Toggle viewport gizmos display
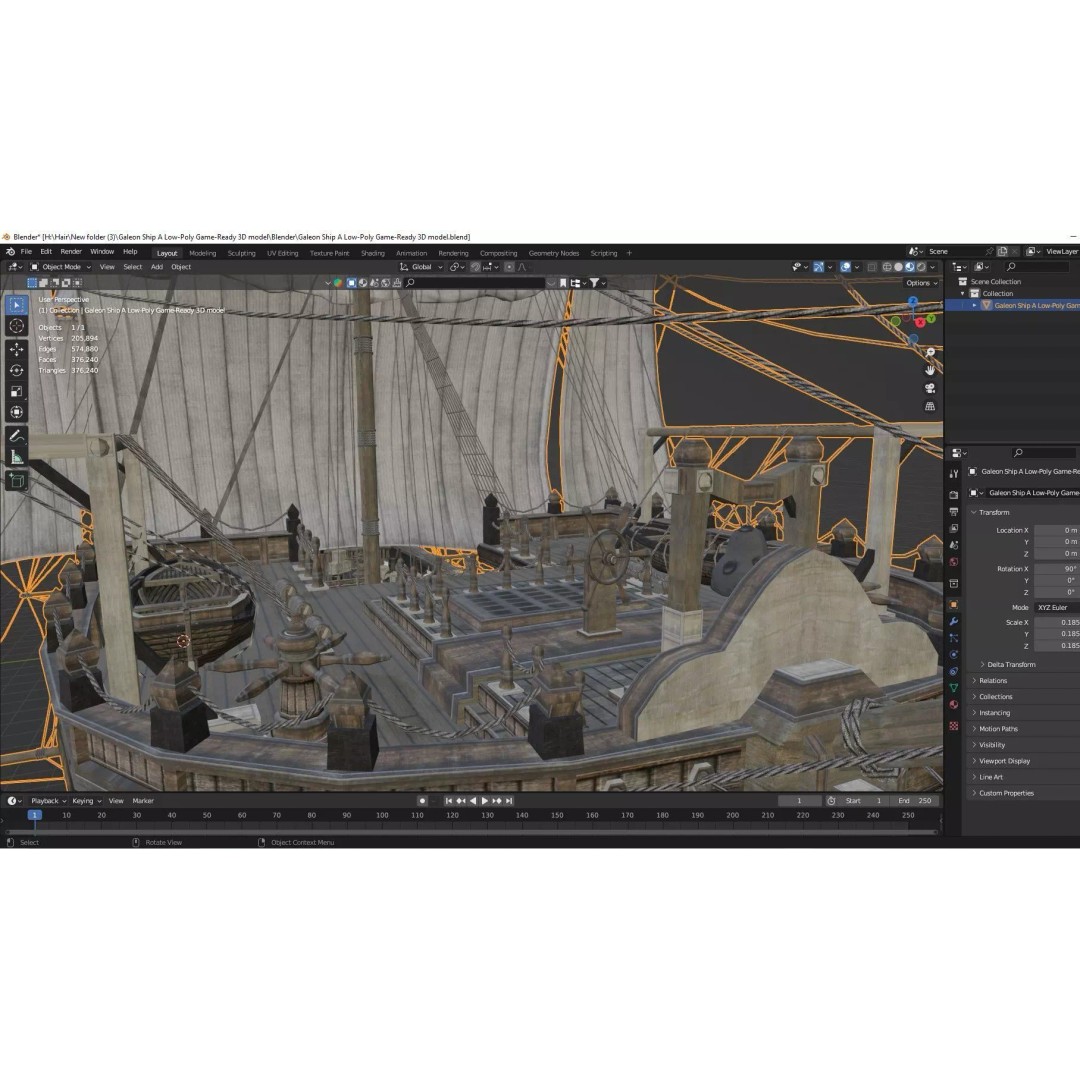This screenshot has width=1080, height=1080. pyautogui.click(x=818, y=267)
